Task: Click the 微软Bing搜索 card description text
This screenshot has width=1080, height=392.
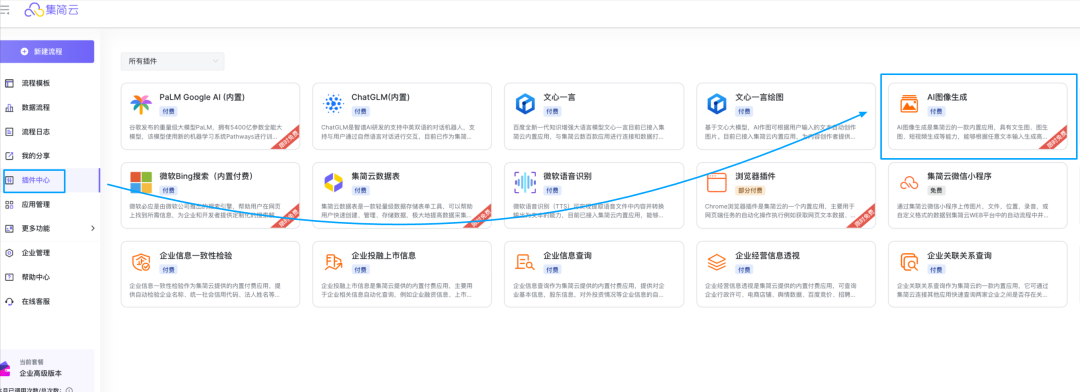Action: pos(206,210)
